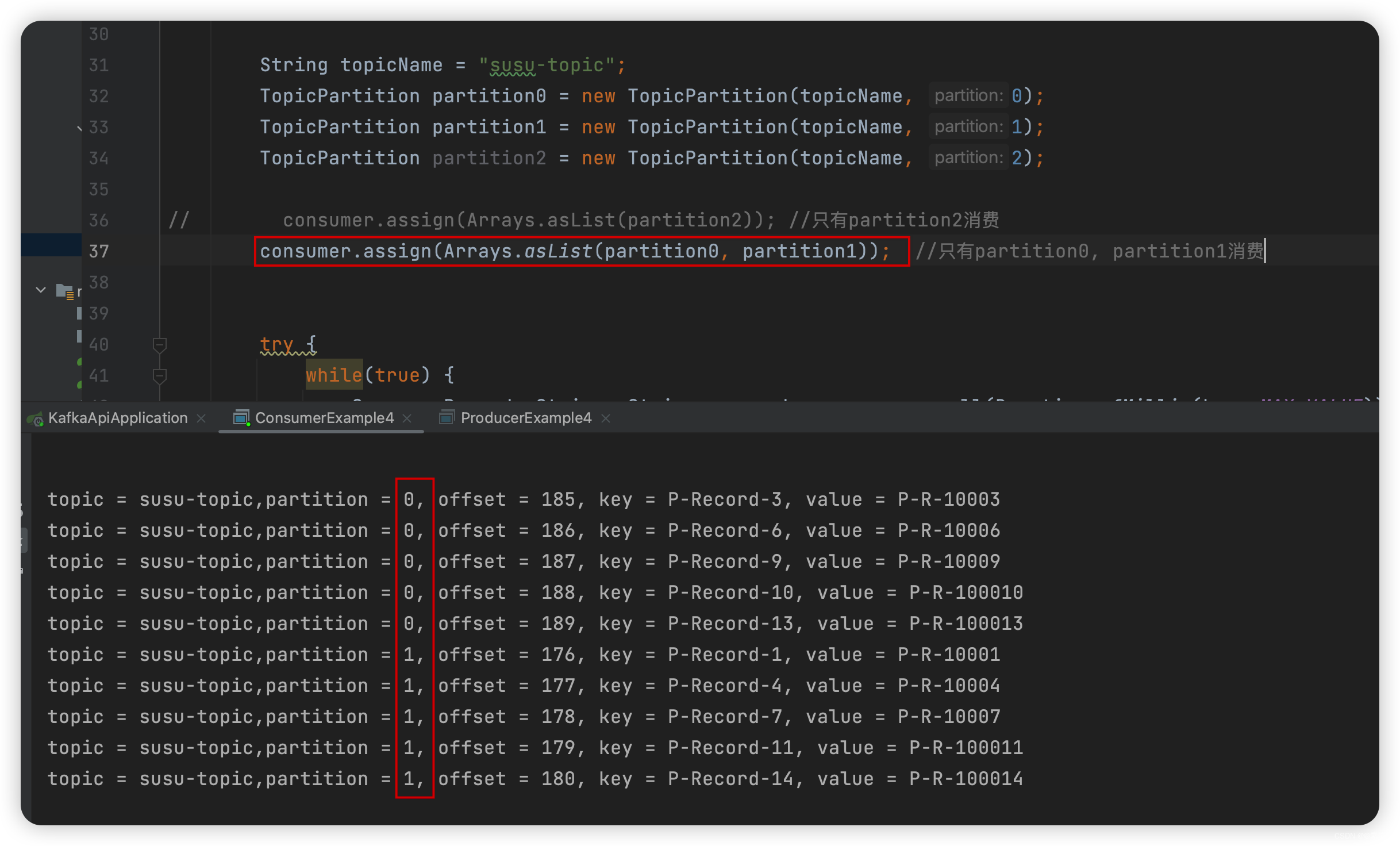The image size is (1400, 846).
Task: Click the console output row with key P-Record-4
Action: point(524,686)
